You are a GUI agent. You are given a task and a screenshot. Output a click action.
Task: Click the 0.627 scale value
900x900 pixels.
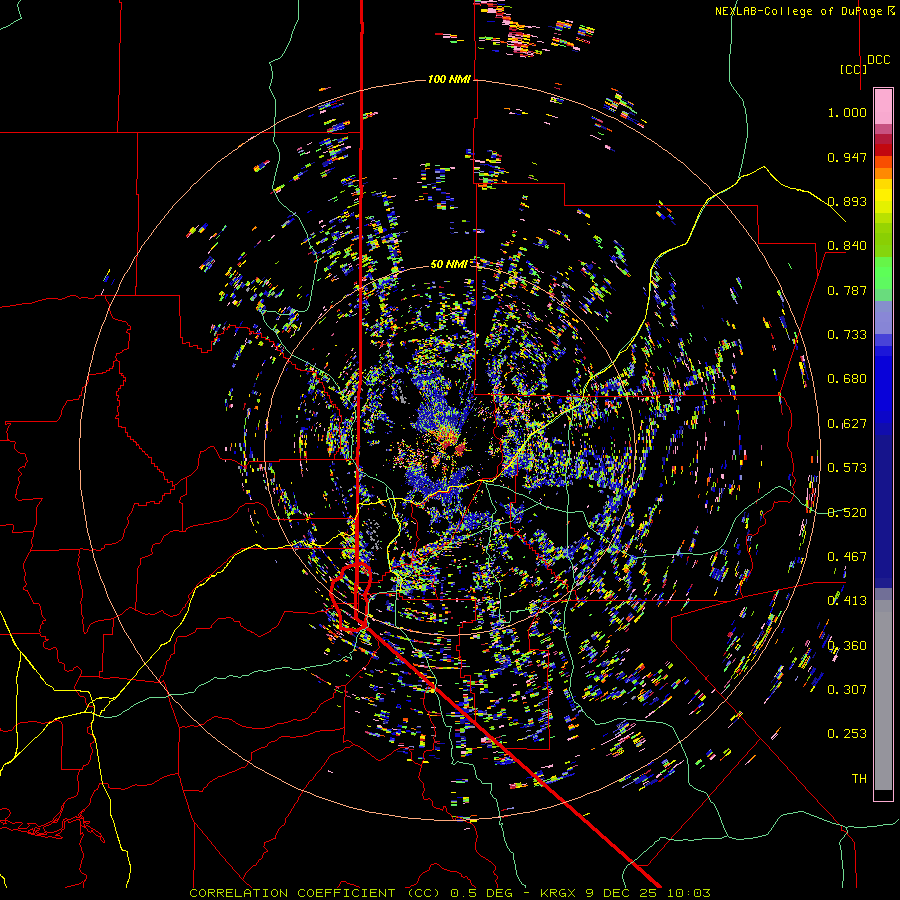[847, 424]
